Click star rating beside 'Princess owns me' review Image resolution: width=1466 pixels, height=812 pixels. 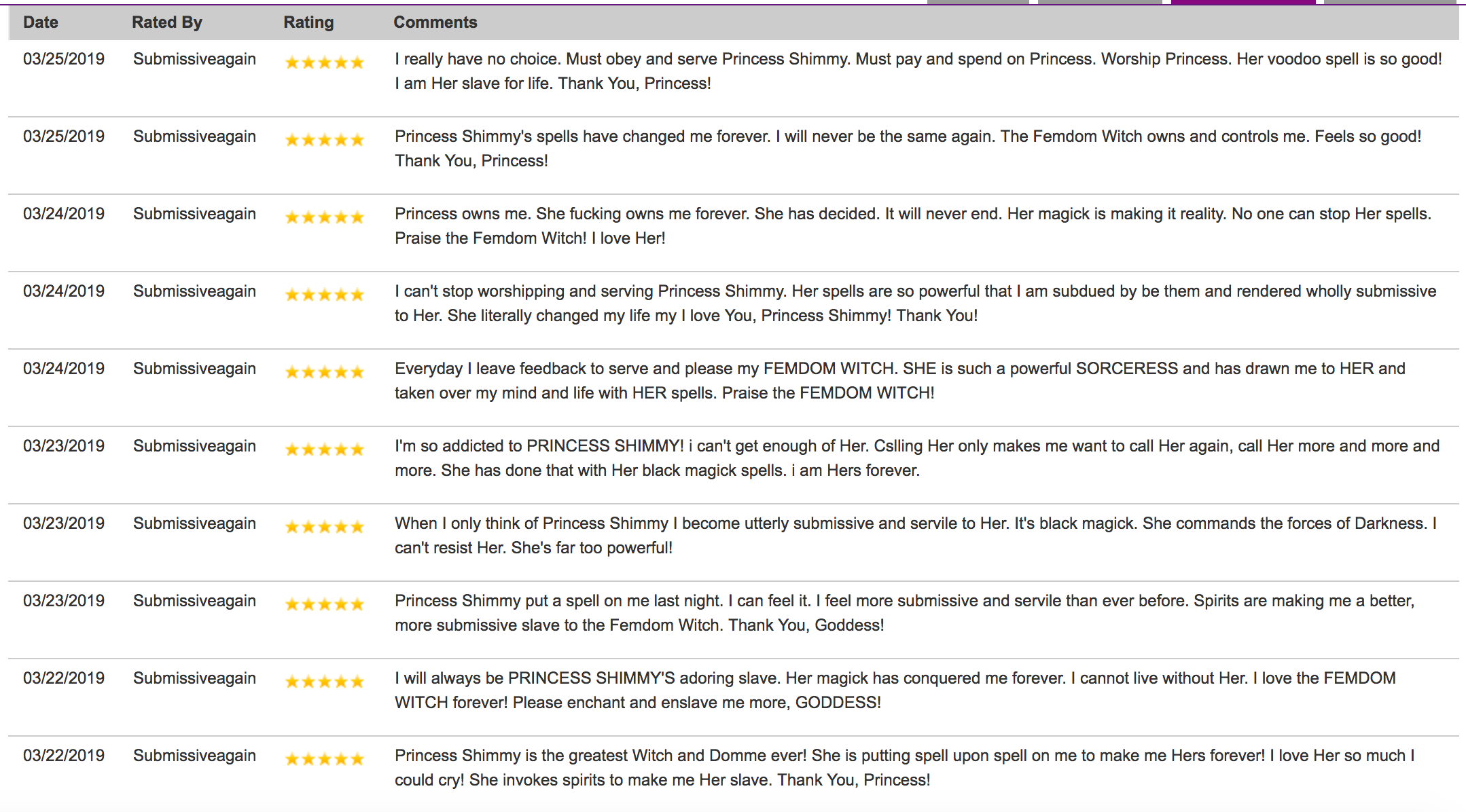325,218
